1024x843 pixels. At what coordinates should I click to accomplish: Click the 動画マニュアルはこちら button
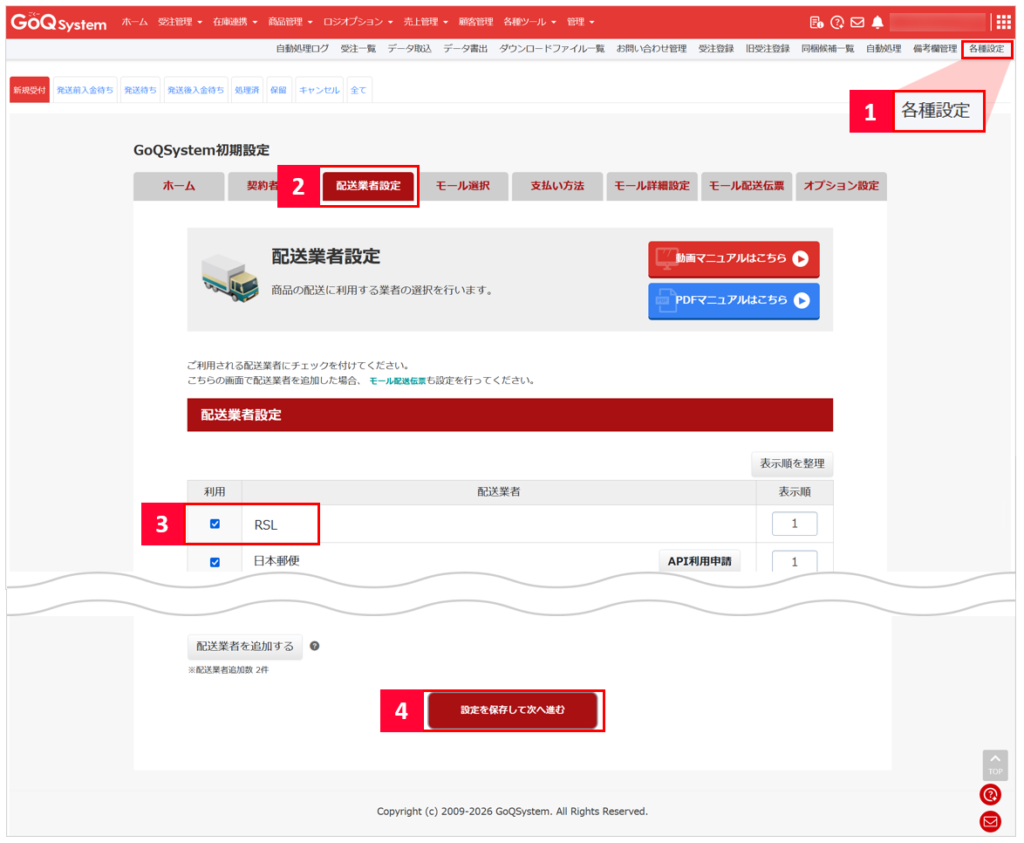point(734,259)
